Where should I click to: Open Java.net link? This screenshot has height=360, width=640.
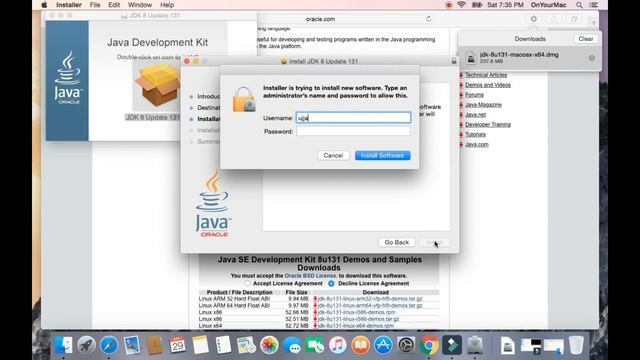(476, 115)
